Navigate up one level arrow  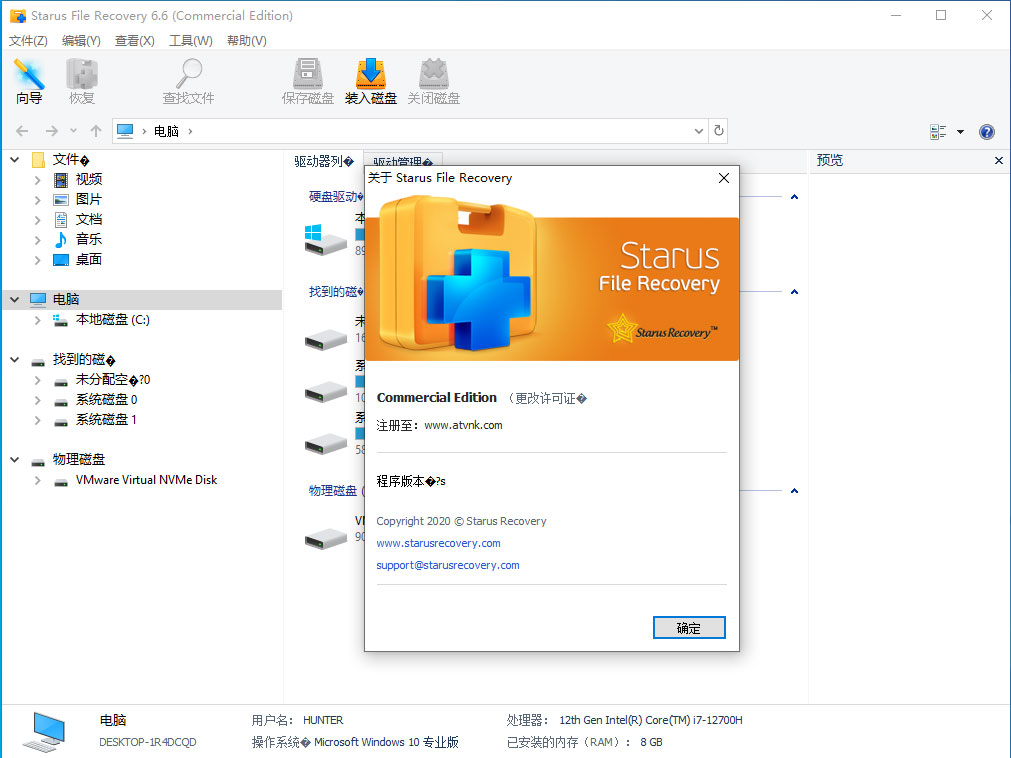pos(96,131)
